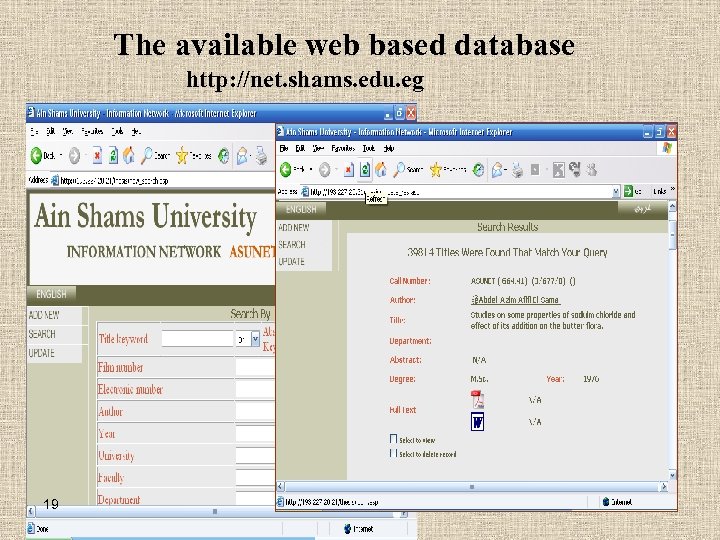Open the Favorites menu in the rear window

(92, 131)
